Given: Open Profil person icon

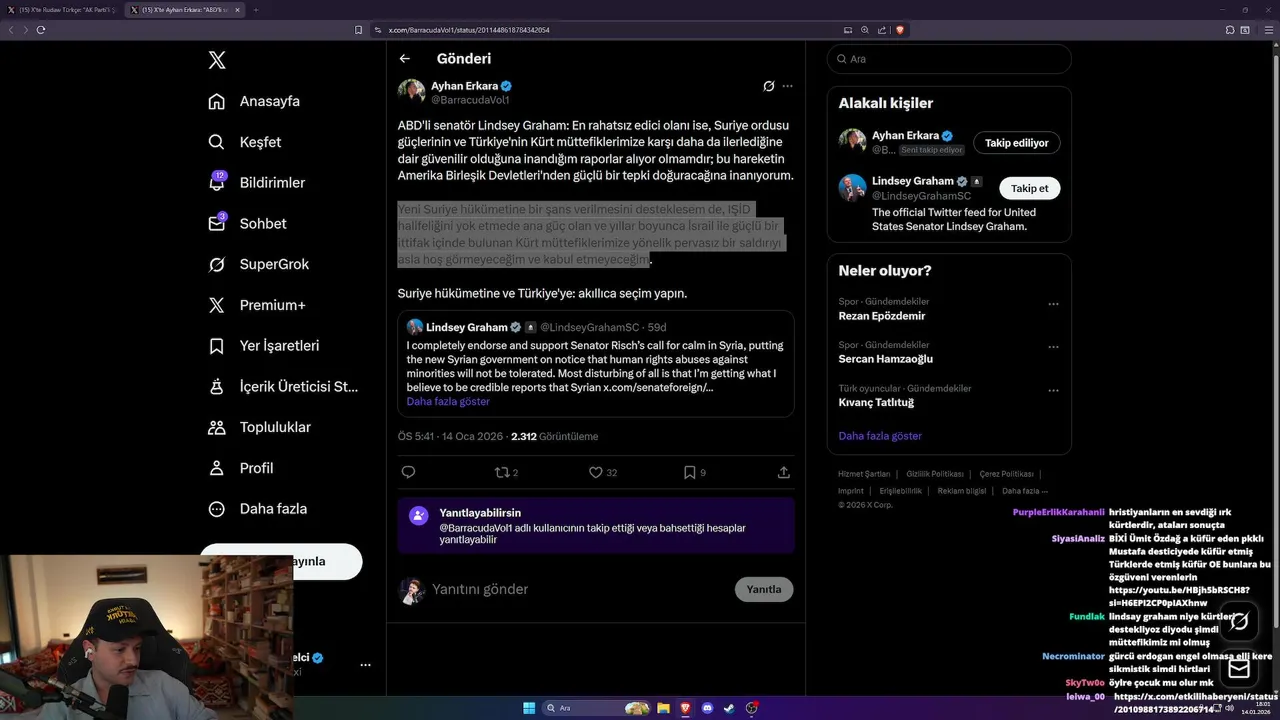Looking at the screenshot, I should tap(216, 468).
